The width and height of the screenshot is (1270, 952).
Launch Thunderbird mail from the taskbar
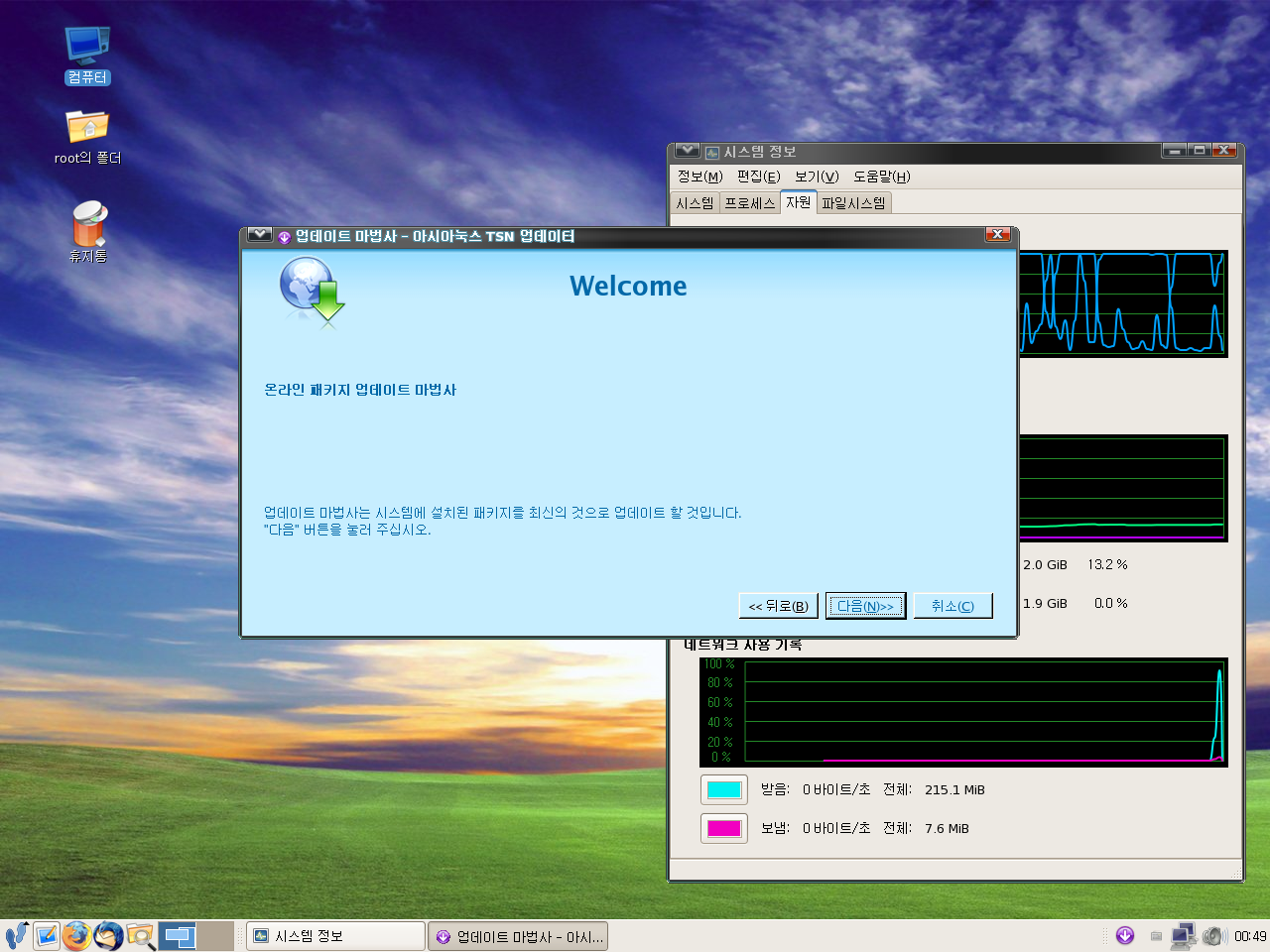[108, 935]
